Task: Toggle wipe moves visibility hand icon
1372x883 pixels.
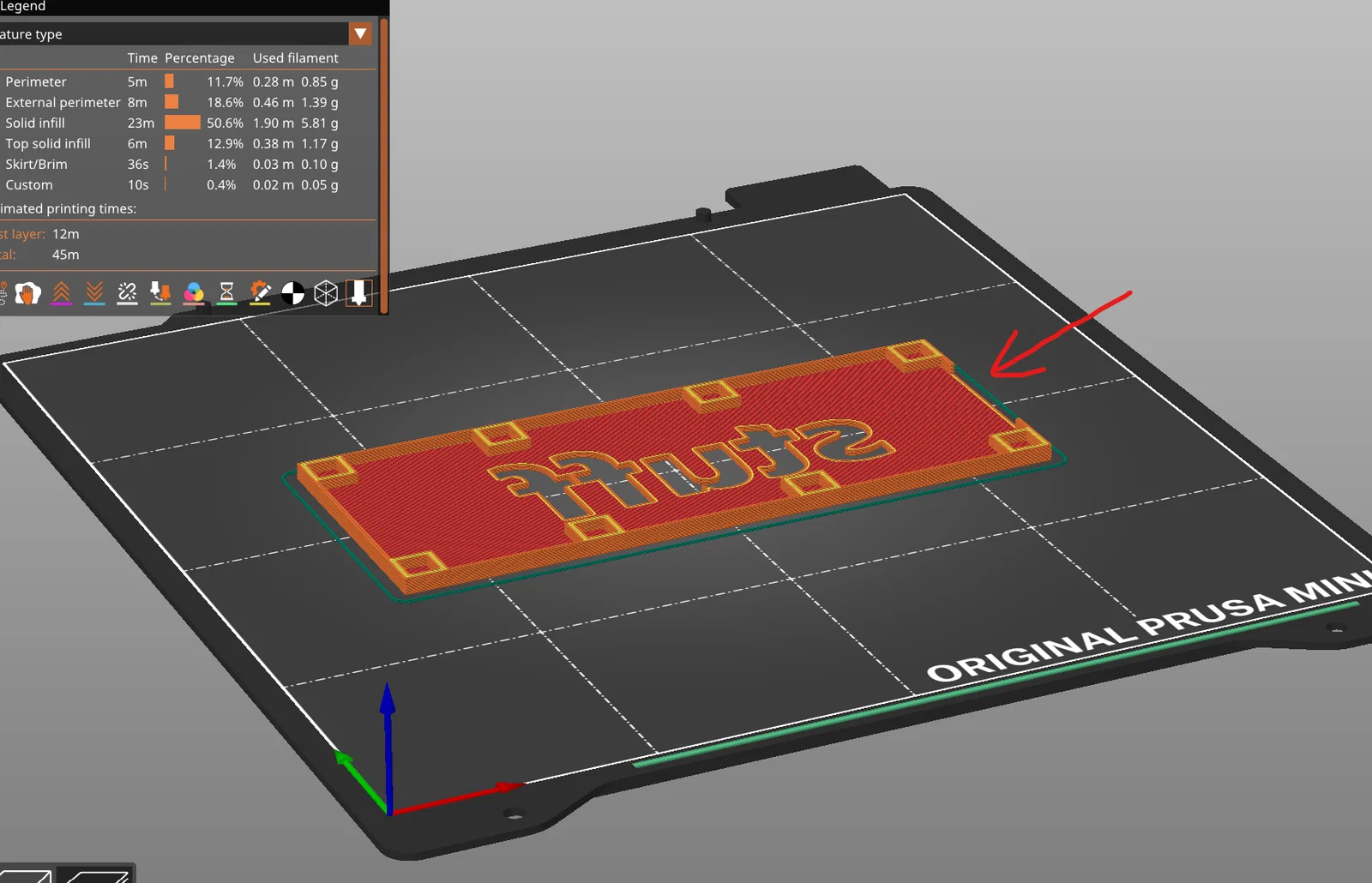Action: coord(27,293)
